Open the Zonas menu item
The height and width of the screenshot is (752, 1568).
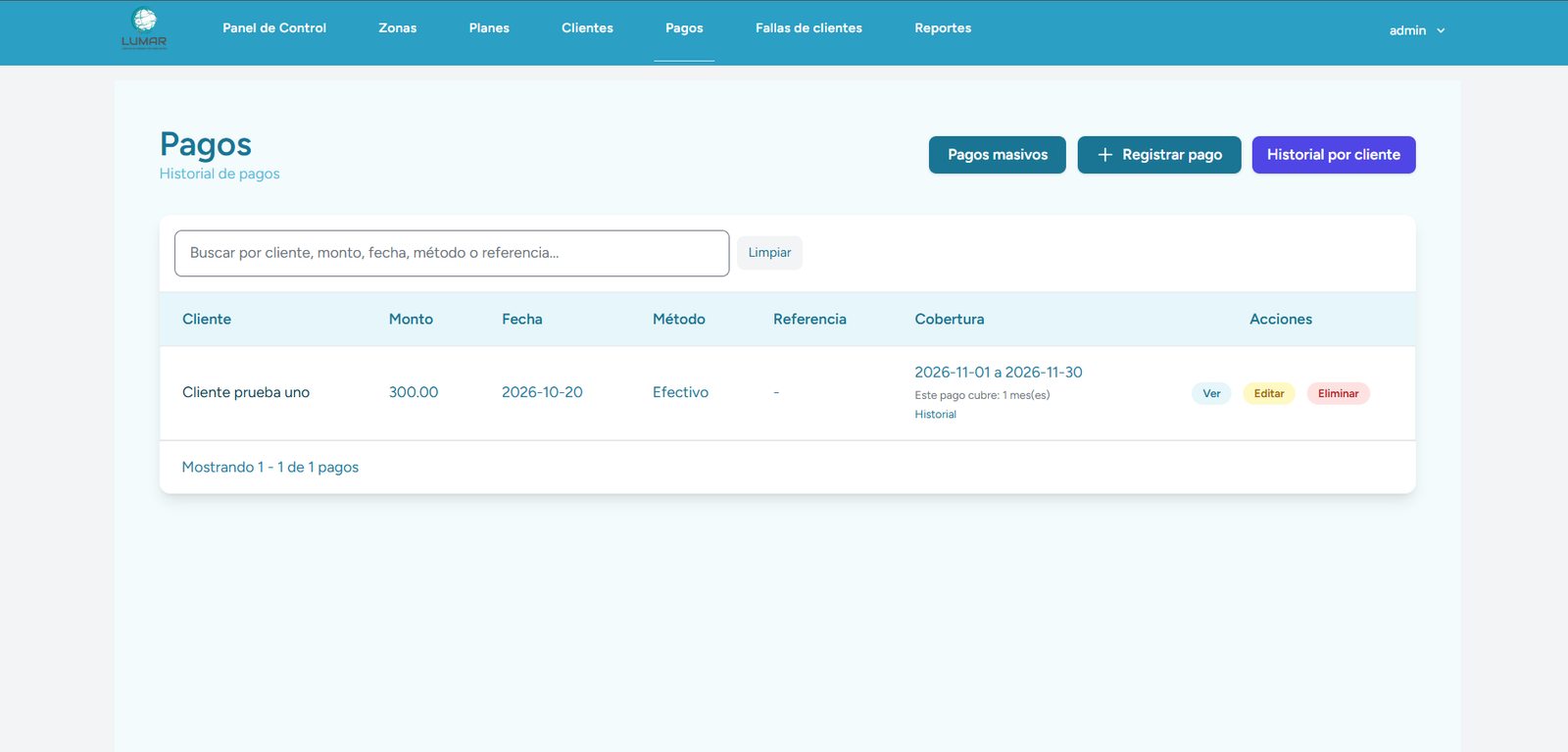pyautogui.click(x=398, y=28)
